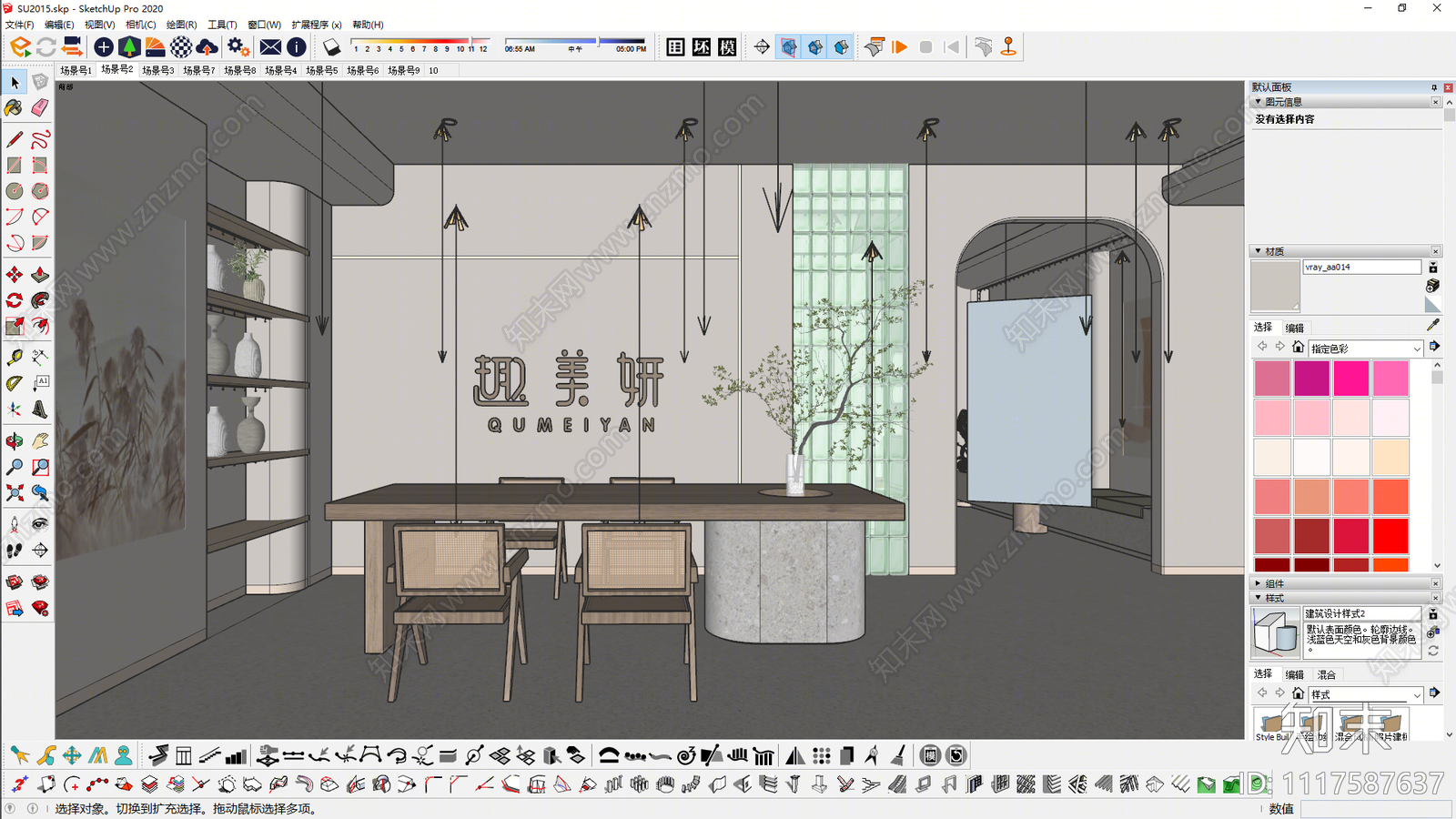Click the info circle toolbar icon

(297, 46)
